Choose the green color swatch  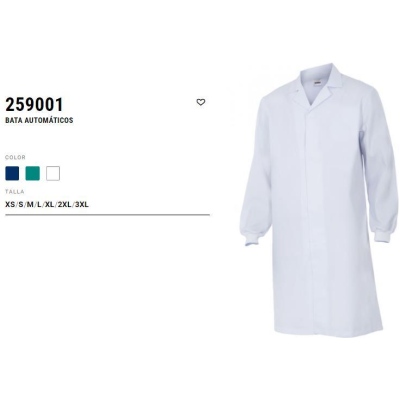click(32, 173)
